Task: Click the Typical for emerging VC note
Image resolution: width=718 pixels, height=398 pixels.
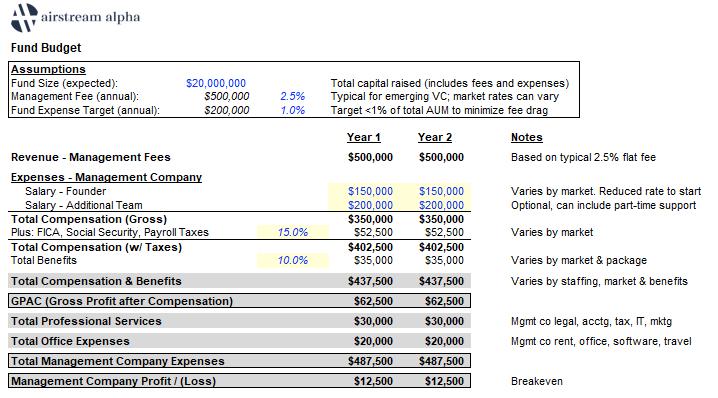Action: (445, 97)
